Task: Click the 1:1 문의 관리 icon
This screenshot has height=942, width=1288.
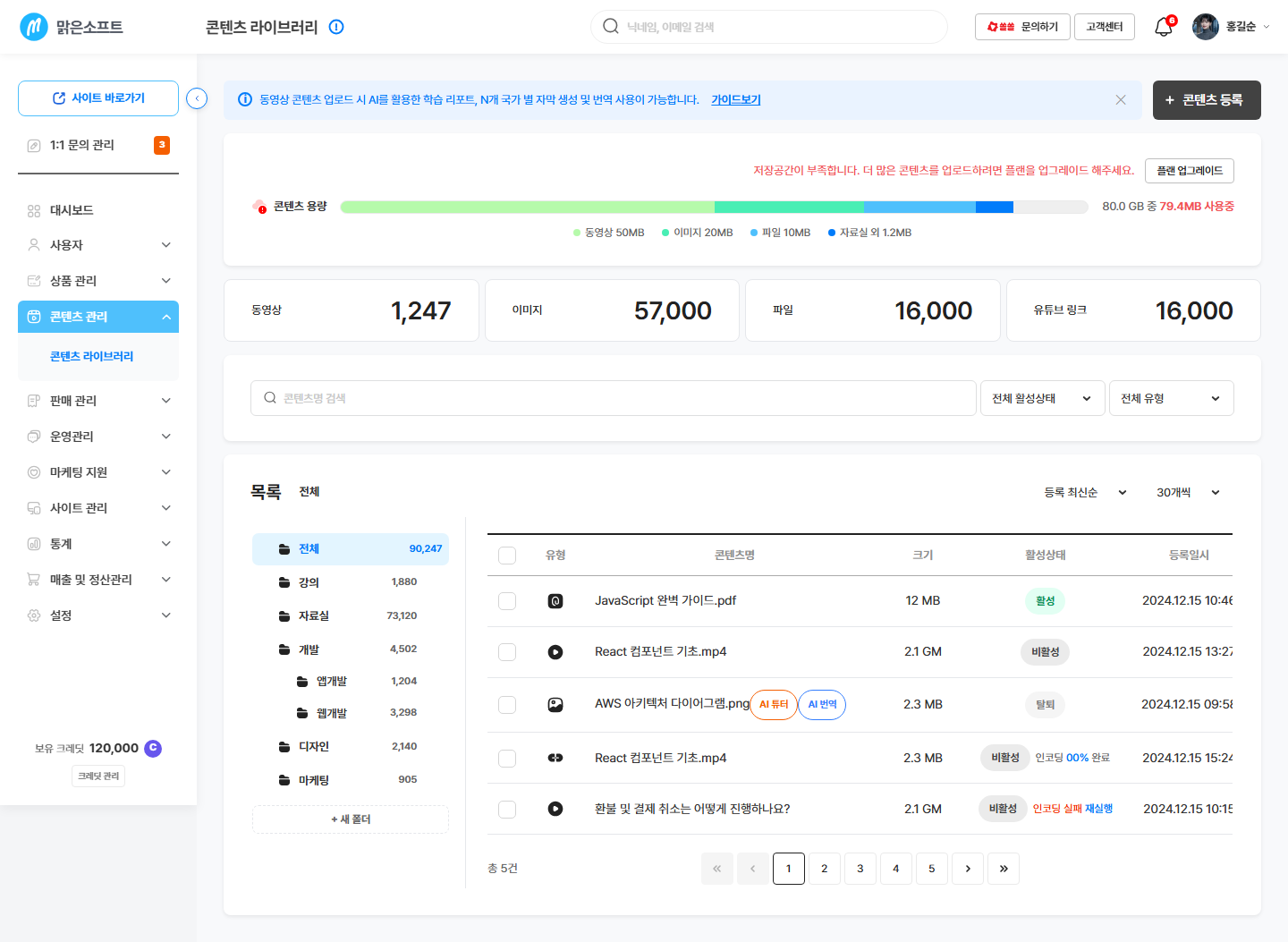Action: coord(34,145)
